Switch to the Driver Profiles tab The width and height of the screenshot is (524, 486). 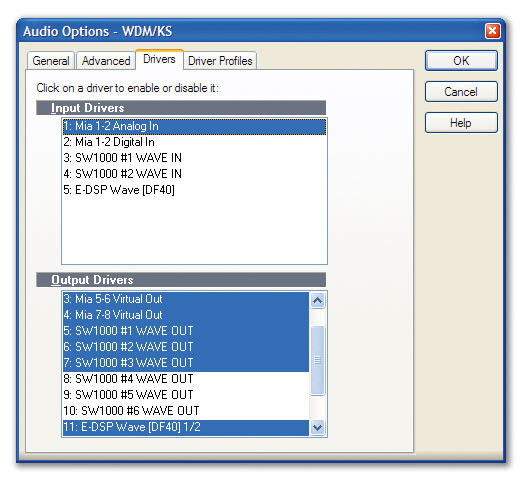click(220, 61)
